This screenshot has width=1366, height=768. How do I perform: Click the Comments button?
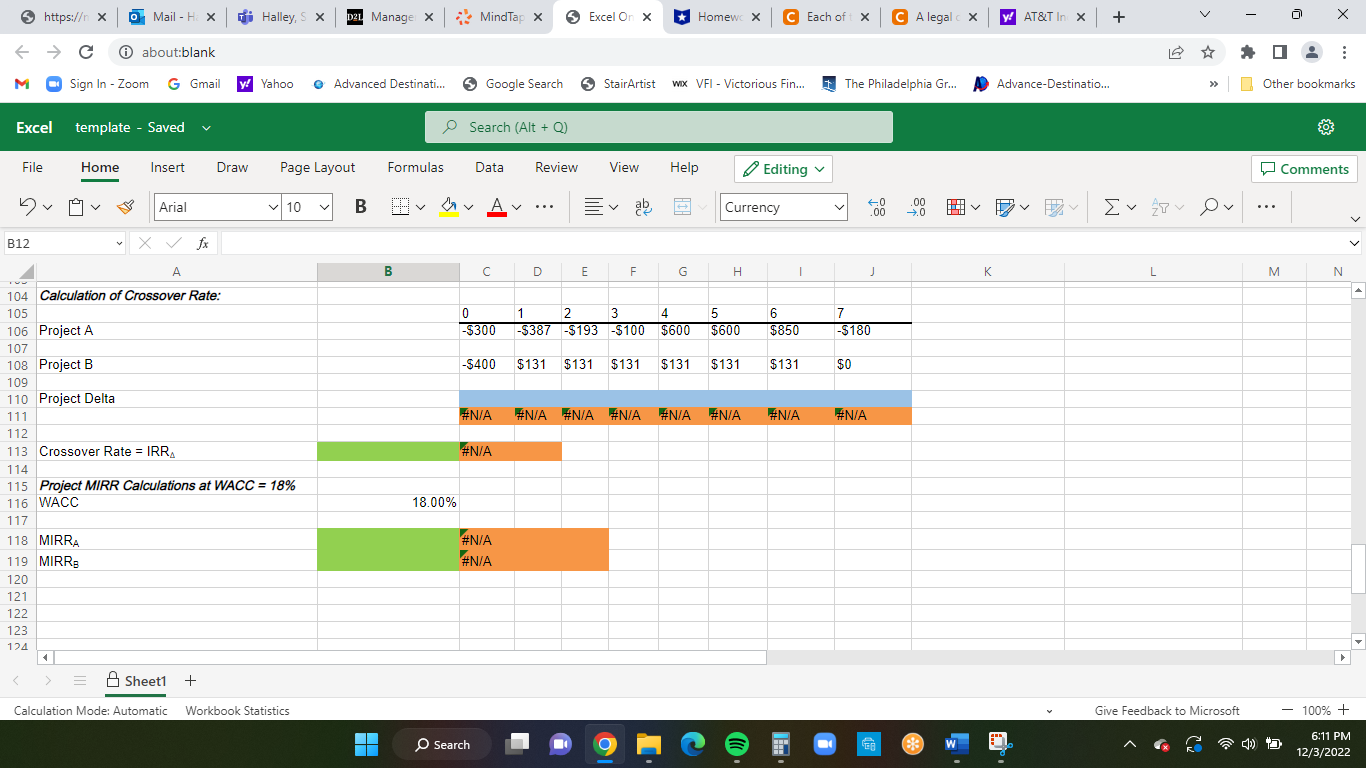coord(1304,168)
